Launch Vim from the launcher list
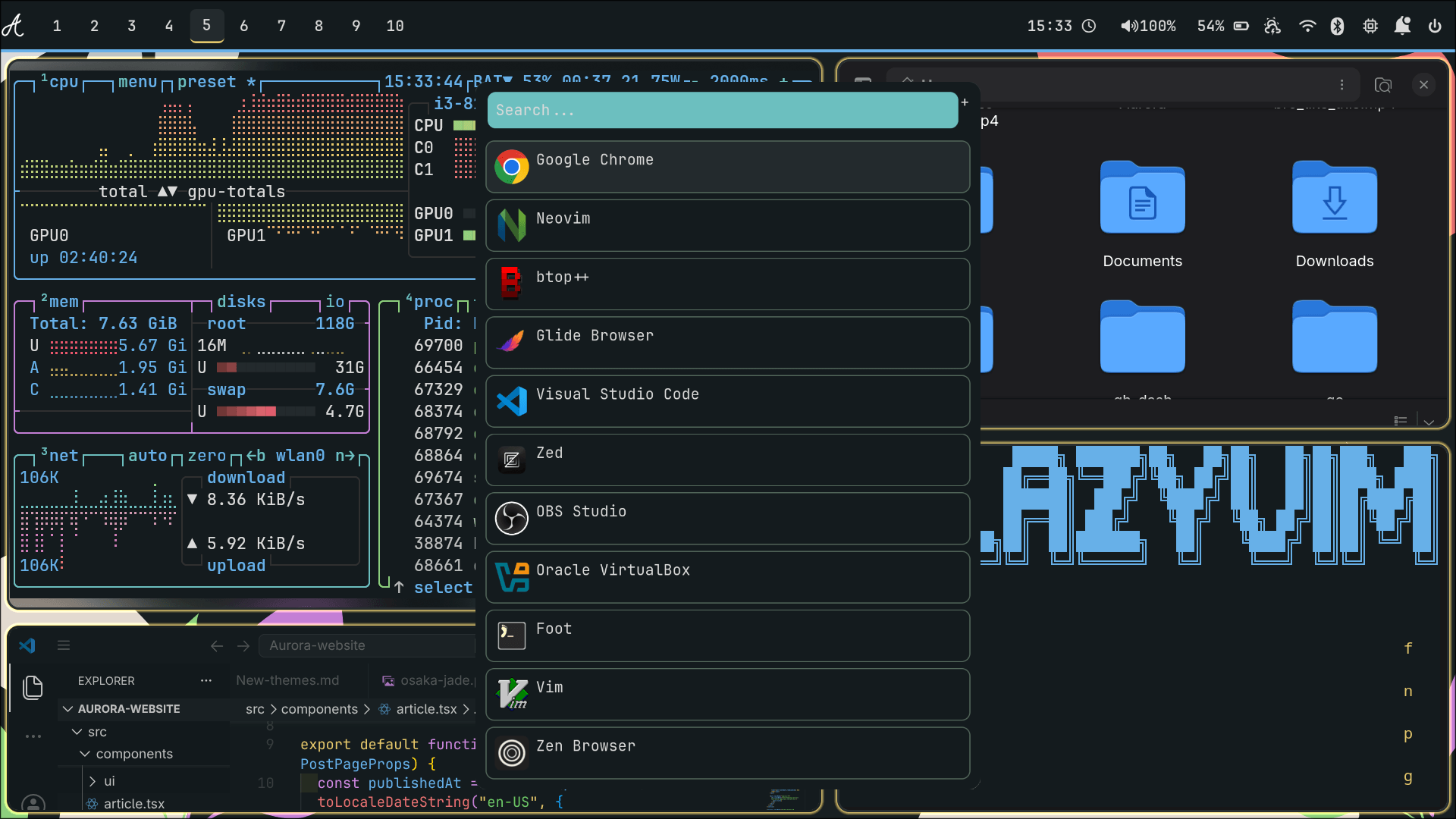 [727, 694]
